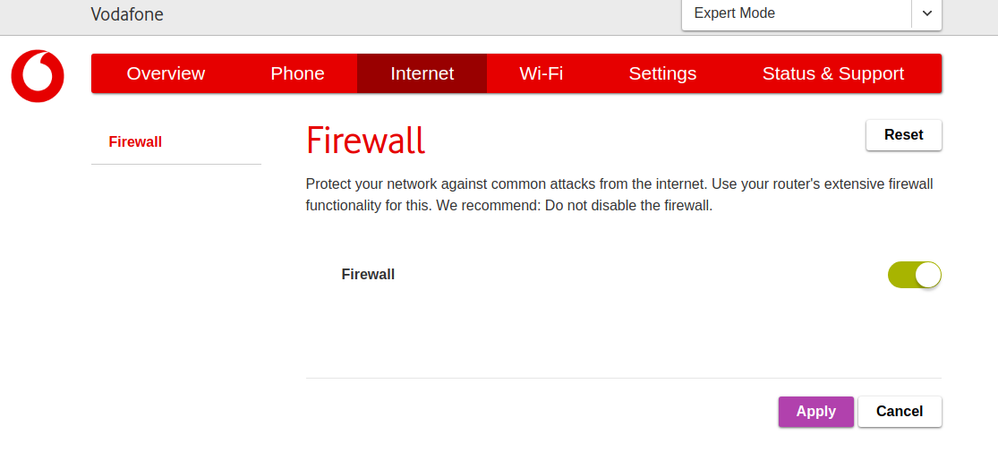
Task: Go to the Wi-Fi tab
Action: [x=541, y=74]
